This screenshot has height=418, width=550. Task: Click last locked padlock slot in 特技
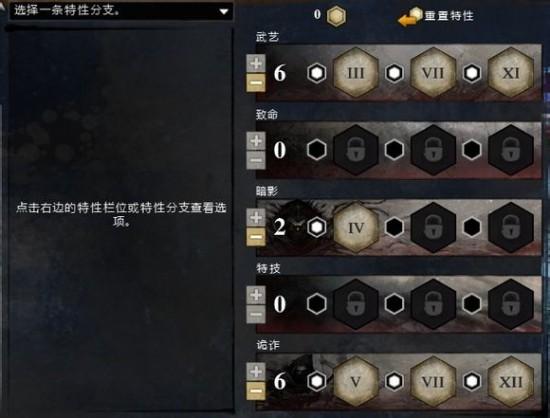tap(511, 304)
